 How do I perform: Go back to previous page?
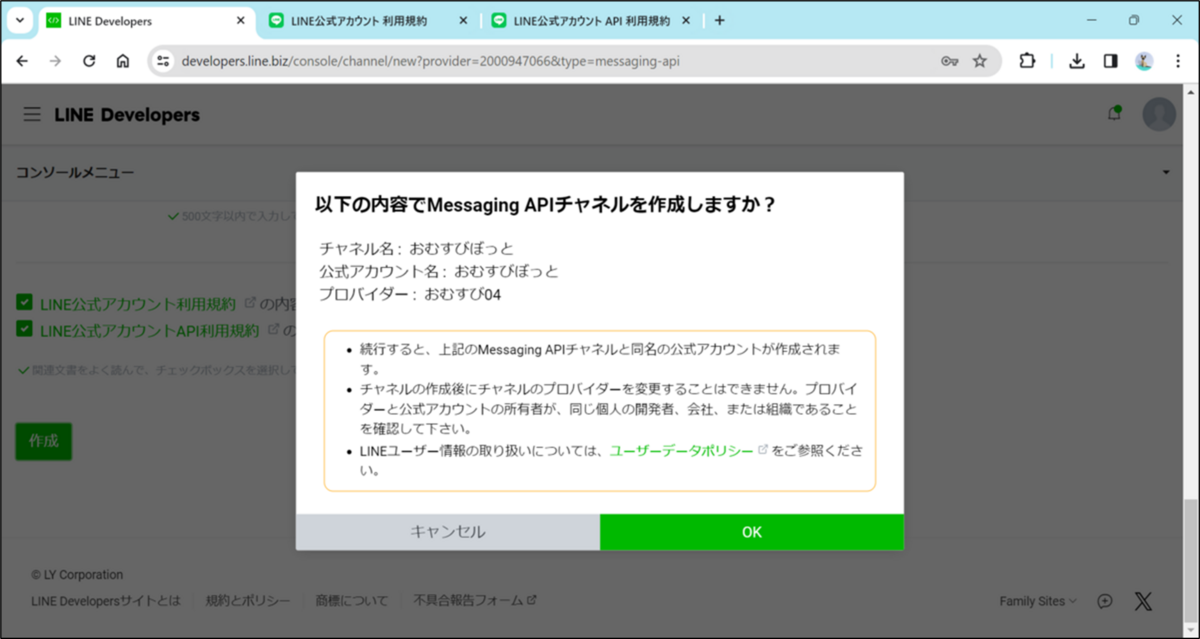click(23, 61)
